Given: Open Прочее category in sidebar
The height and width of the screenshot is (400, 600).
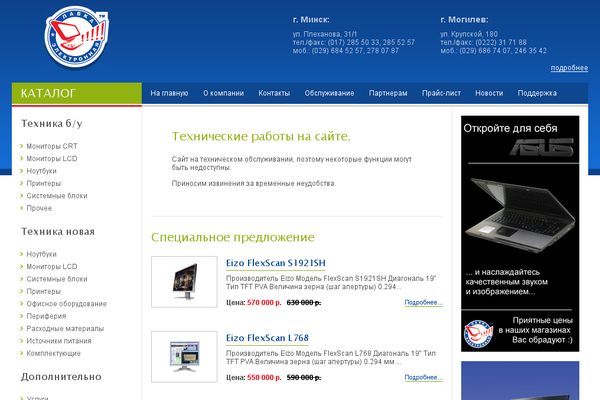Looking at the screenshot, I should (x=39, y=208).
